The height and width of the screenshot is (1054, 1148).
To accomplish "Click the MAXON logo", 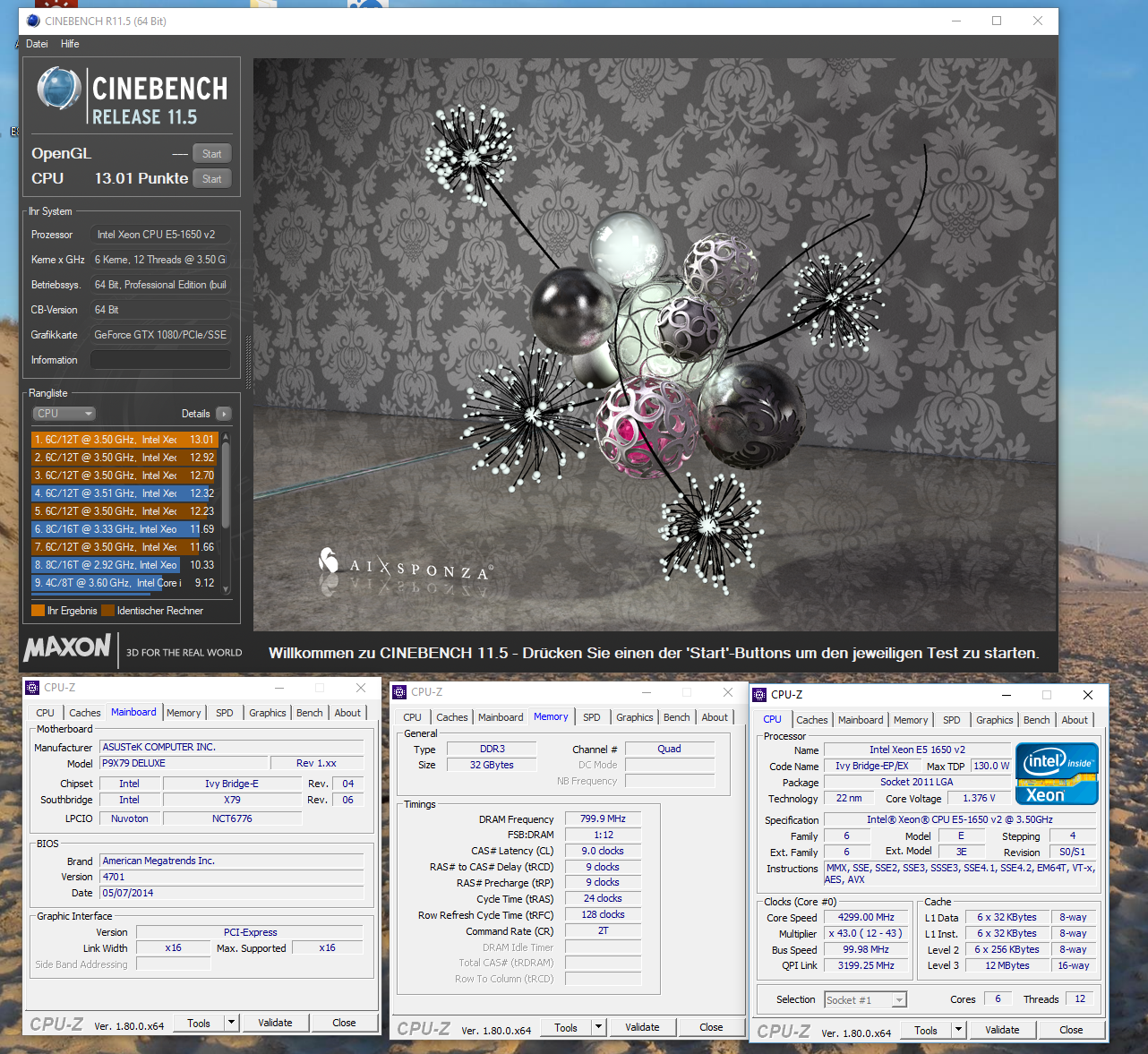I will 67,647.
